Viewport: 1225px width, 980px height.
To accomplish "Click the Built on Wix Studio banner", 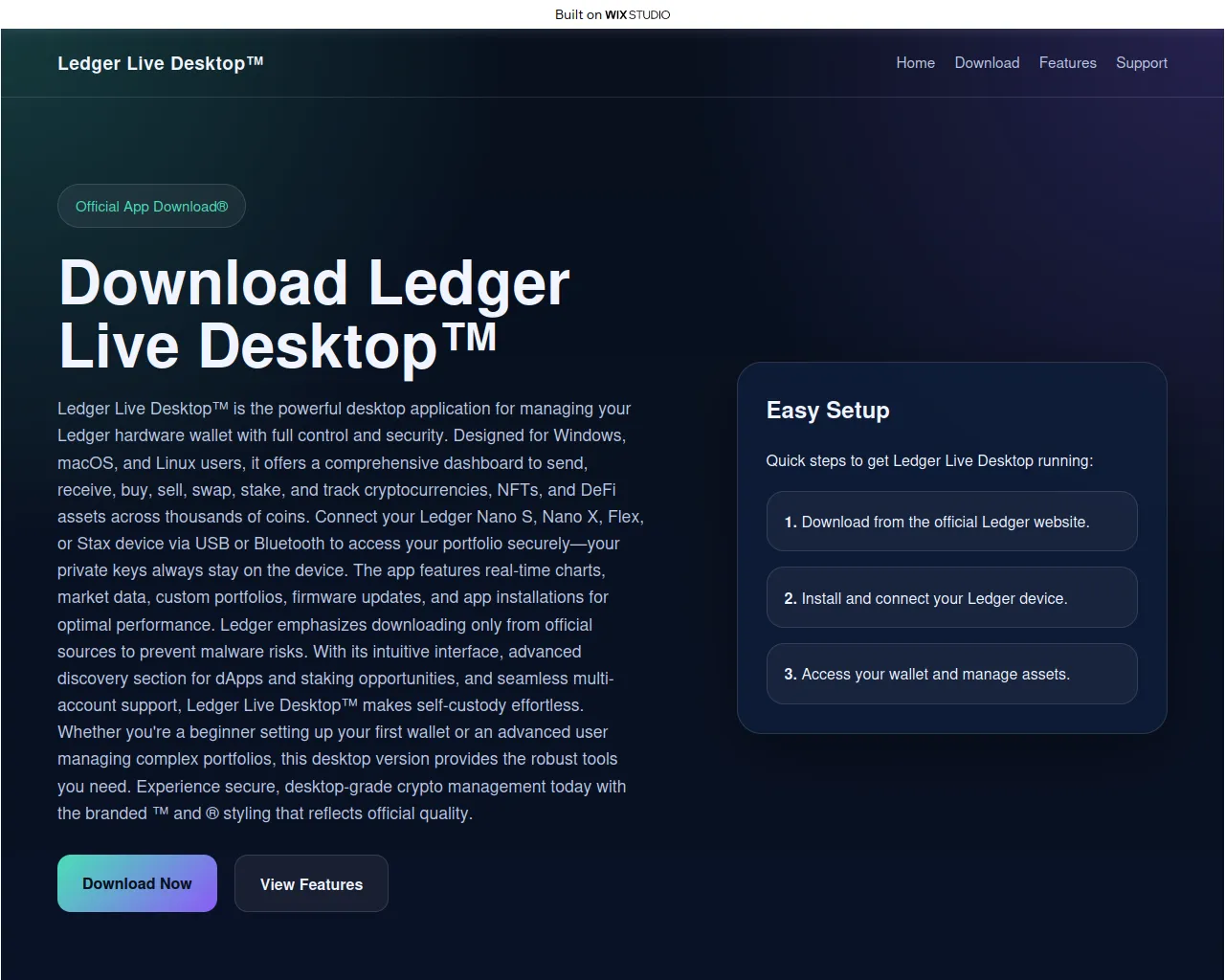I will tap(612, 14).
